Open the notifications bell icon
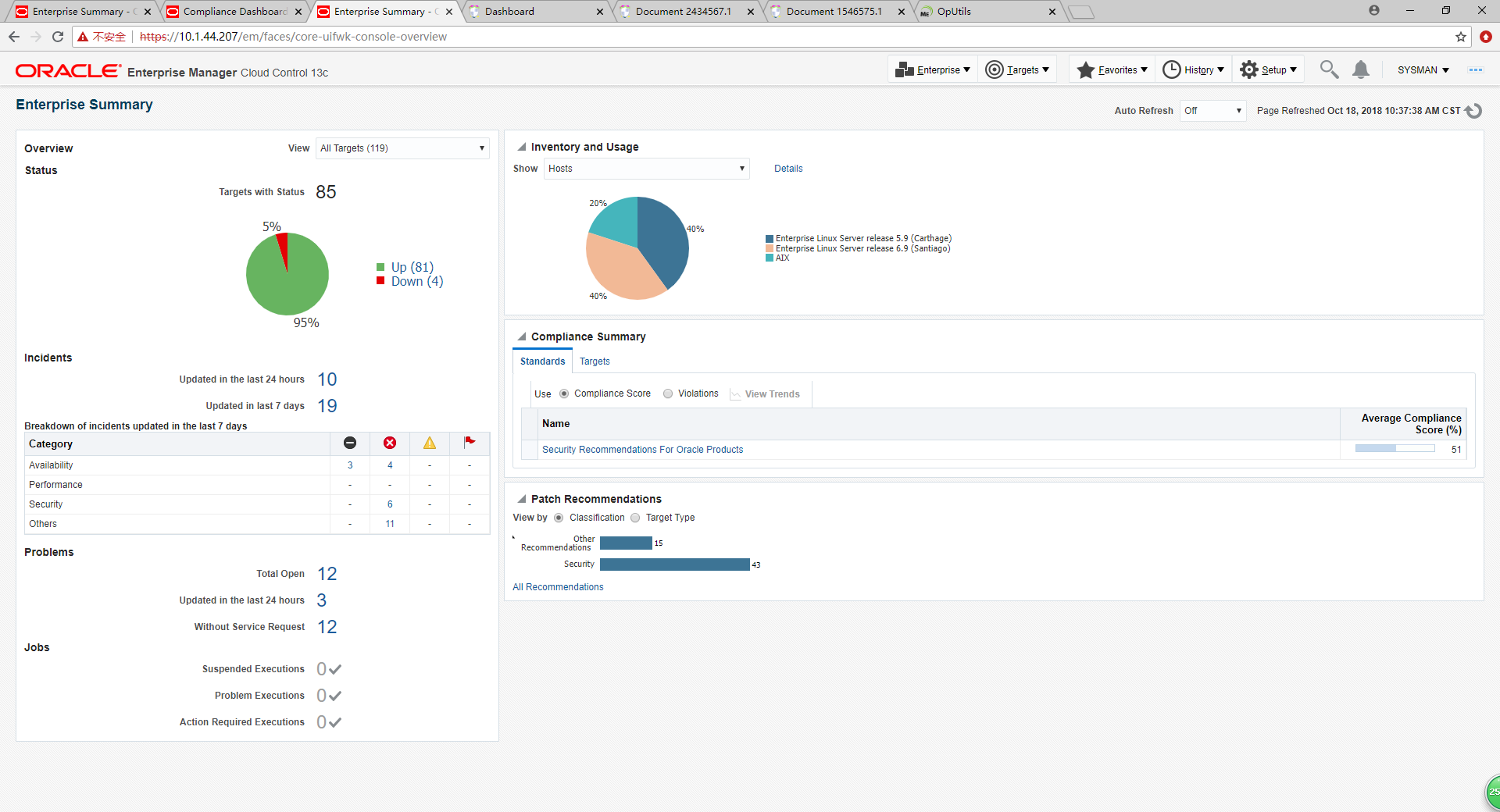 1360,69
